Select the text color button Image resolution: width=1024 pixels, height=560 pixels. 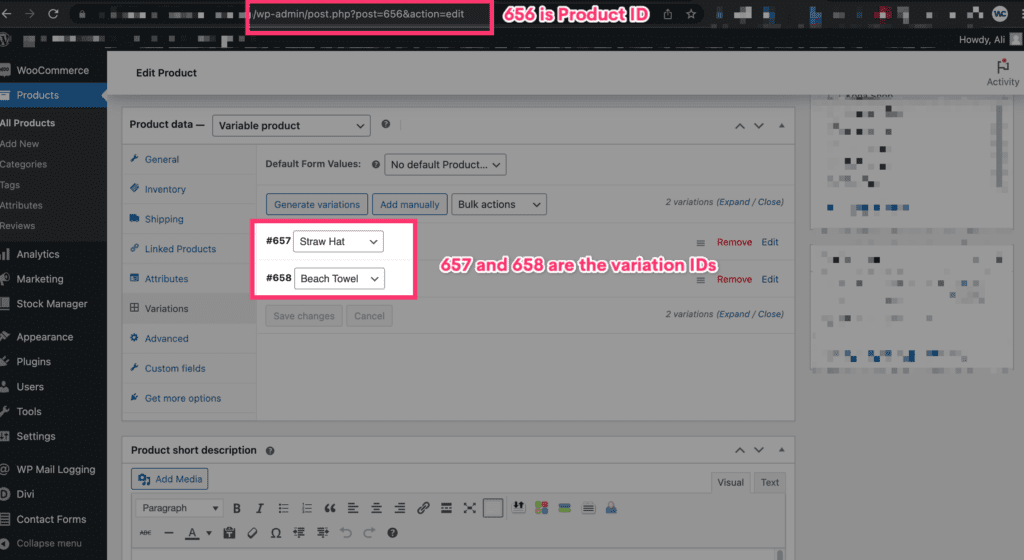coord(192,533)
